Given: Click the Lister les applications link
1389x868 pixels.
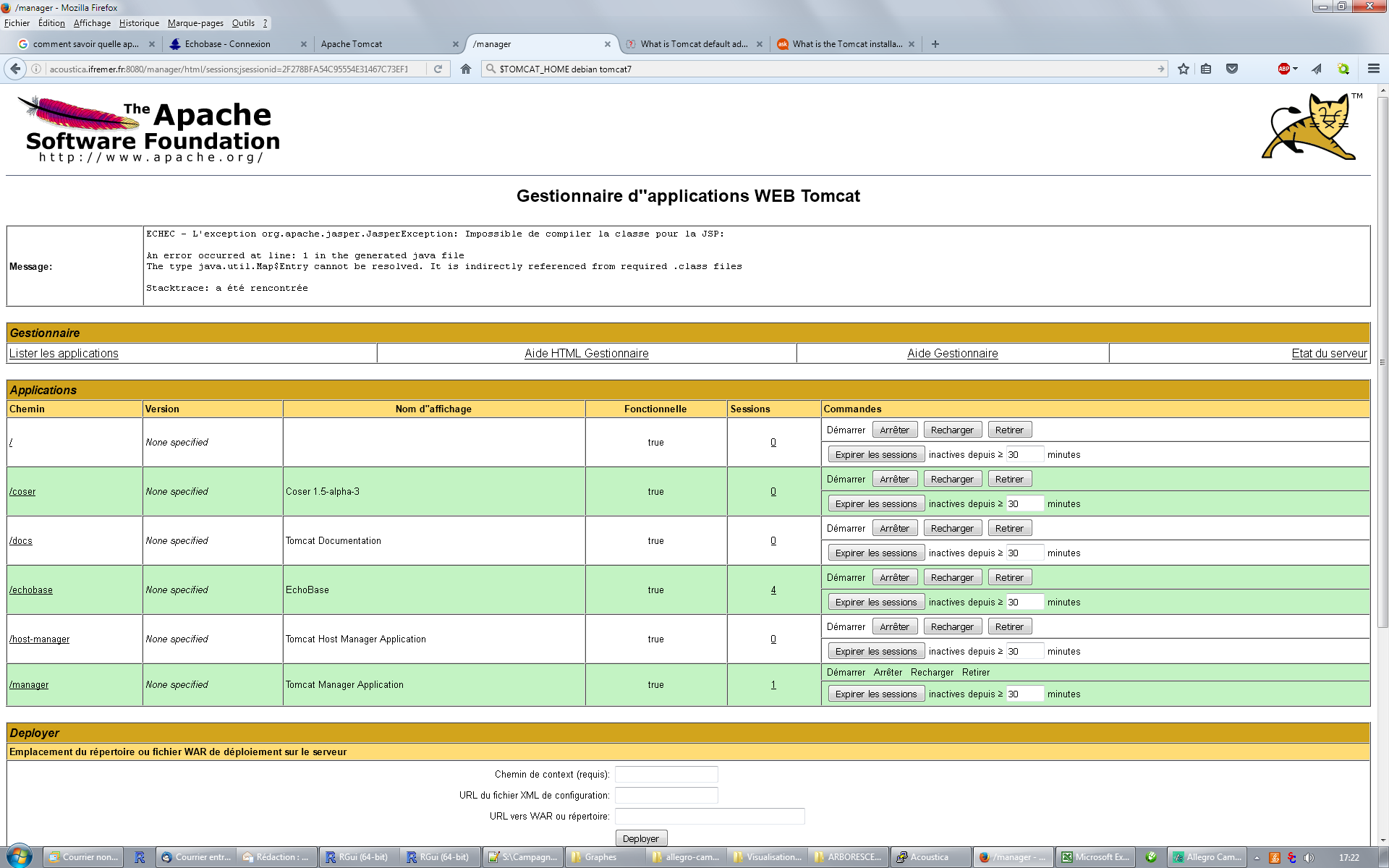Looking at the screenshot, I should pyautogui.click(x=64, y=353).
